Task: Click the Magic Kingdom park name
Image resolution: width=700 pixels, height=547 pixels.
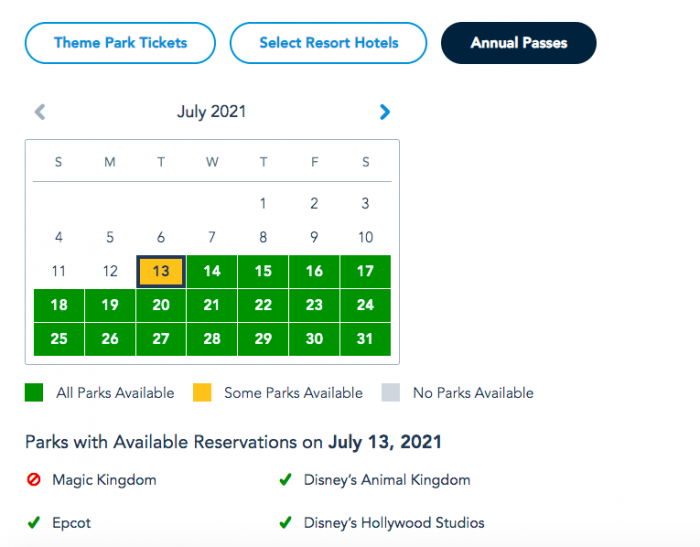Action: 104,480
